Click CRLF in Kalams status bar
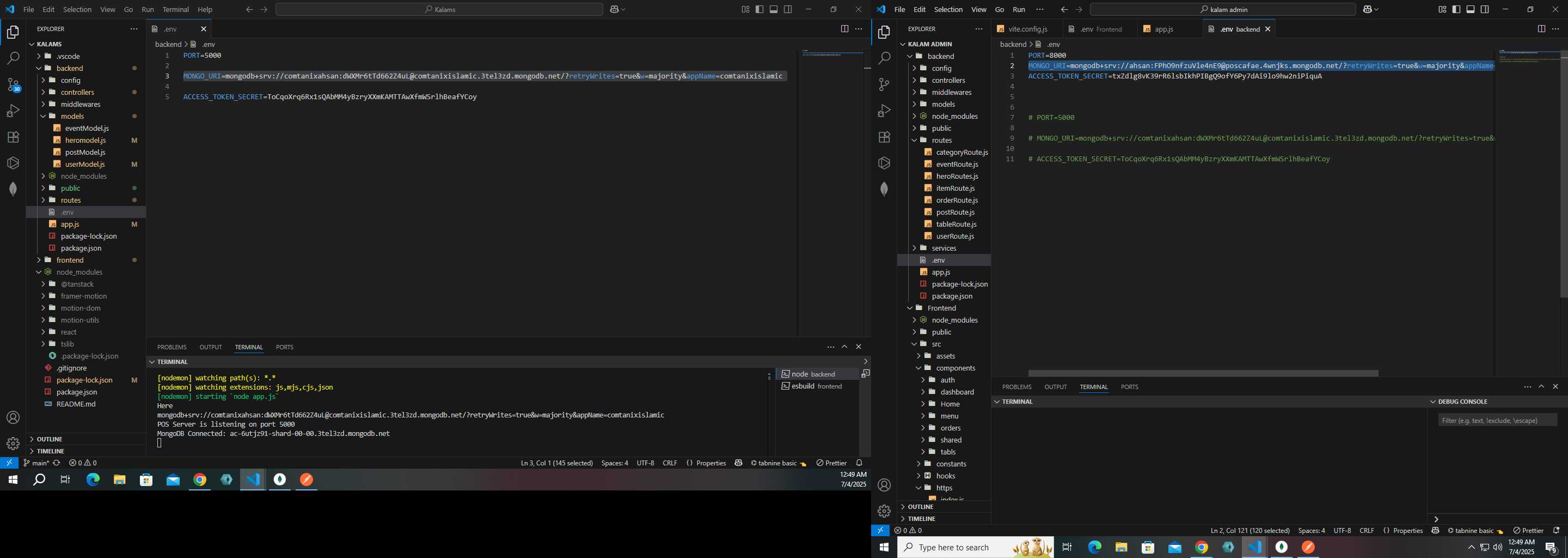The image size is (1568, 558). pyautogui.click(x=670, y=463)
